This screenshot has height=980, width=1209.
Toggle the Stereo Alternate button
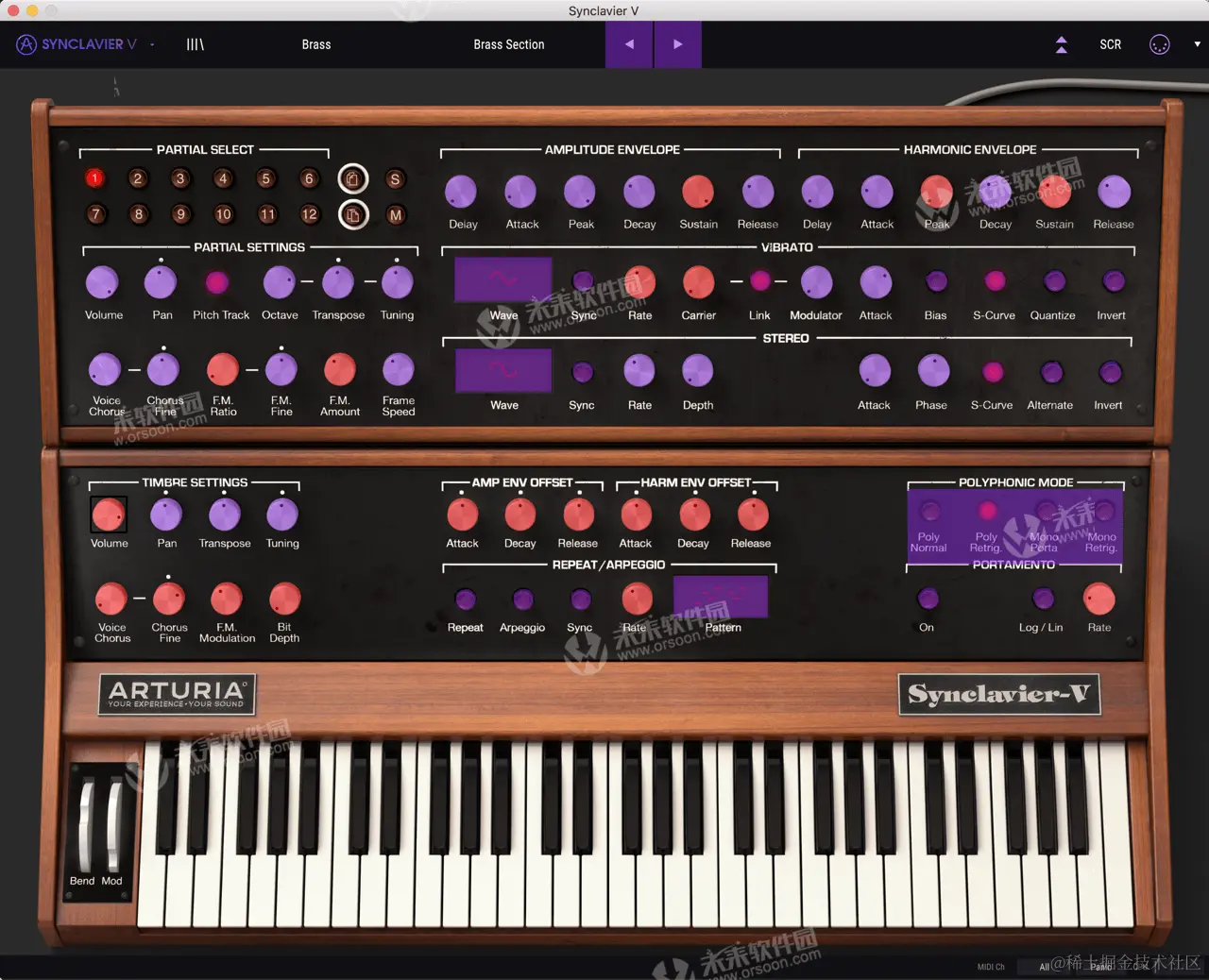click(x=1051, y=372)
